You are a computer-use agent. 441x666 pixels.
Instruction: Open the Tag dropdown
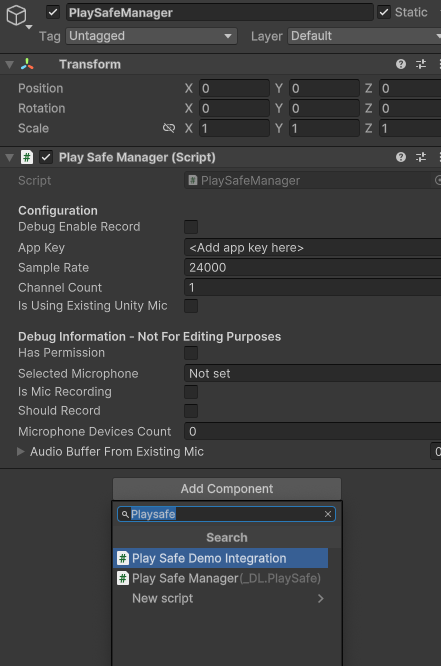click(x=151, y=36)
